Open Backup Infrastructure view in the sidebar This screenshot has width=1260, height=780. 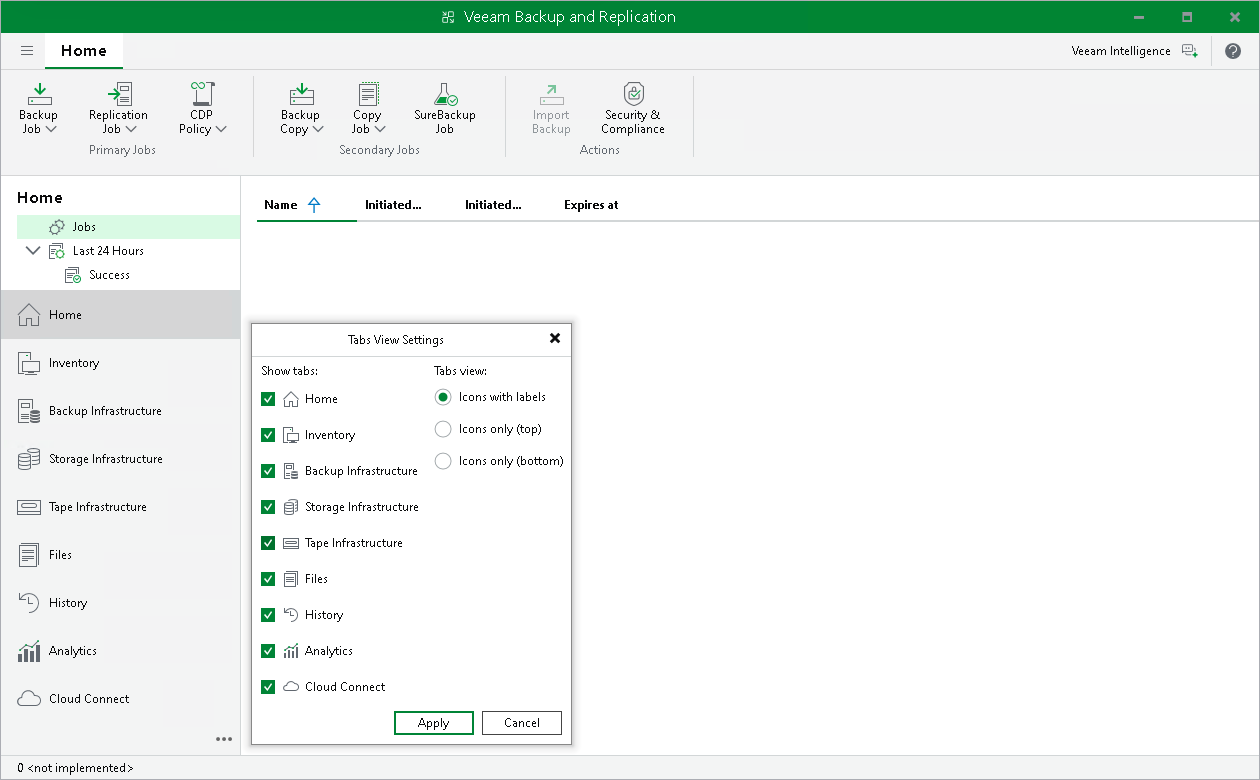pos(120,411)
